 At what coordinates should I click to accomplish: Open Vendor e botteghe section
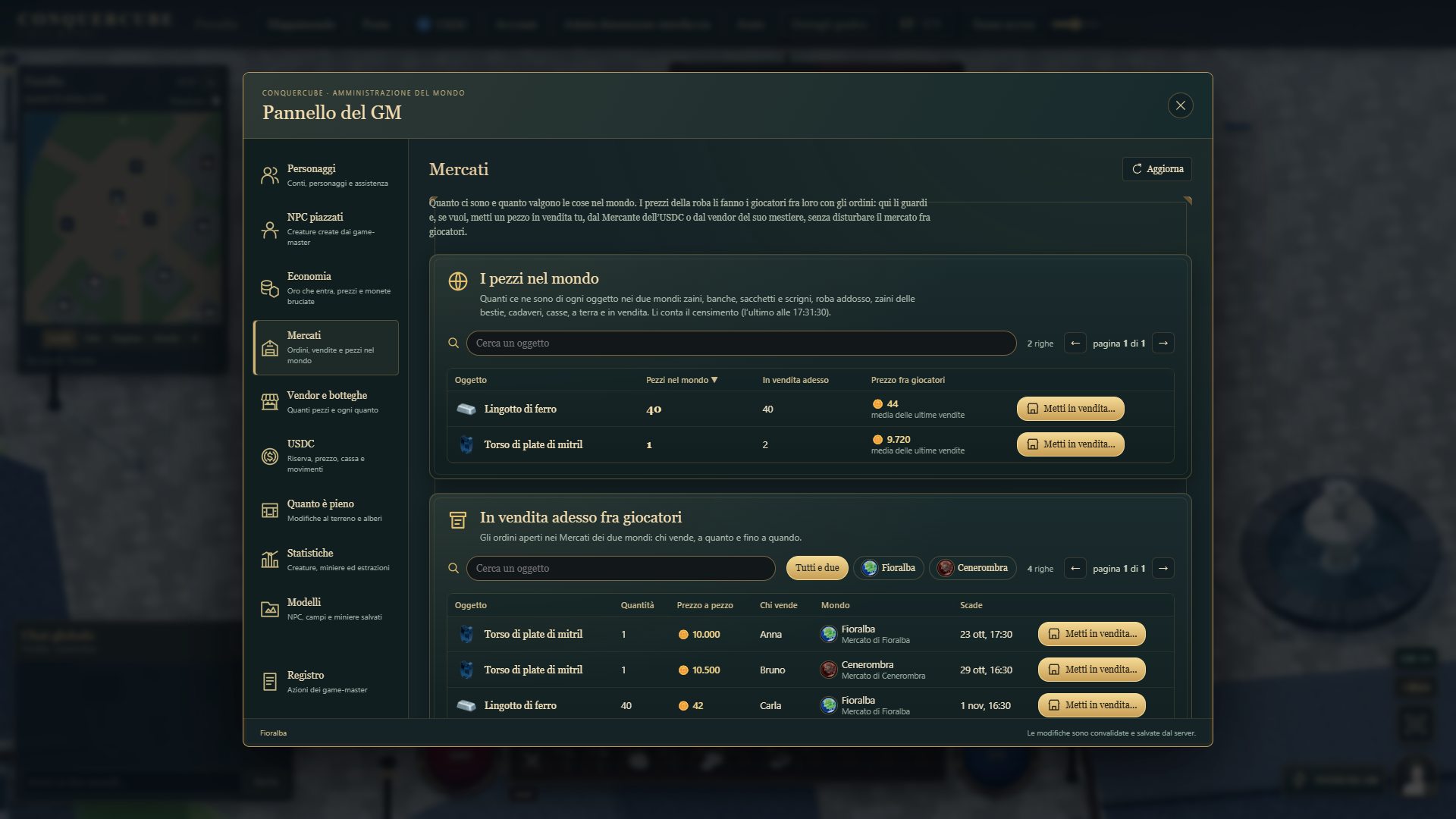[325, 402]
